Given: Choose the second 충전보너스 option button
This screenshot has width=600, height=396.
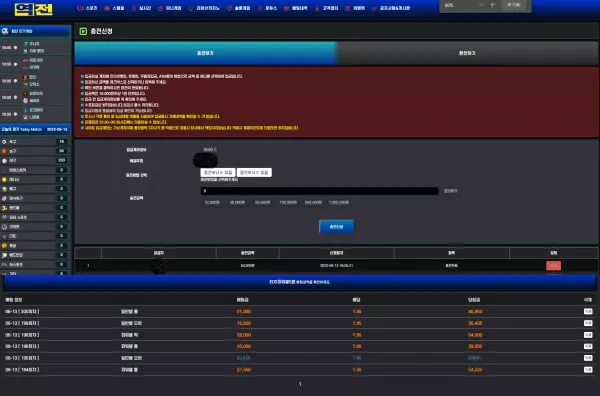Looking at the screenshot, I should pos(254,173).
